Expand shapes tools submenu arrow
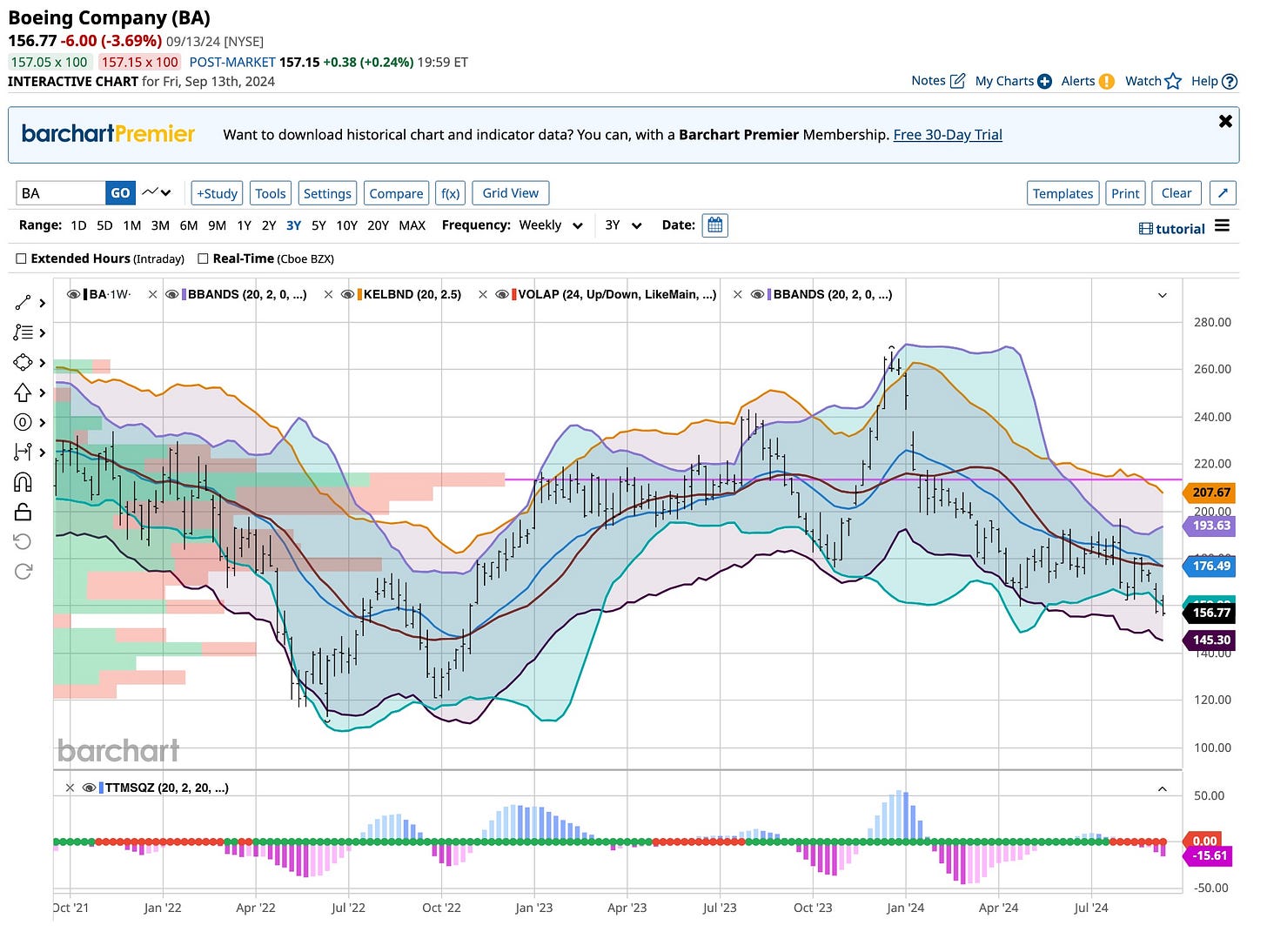 42,363
